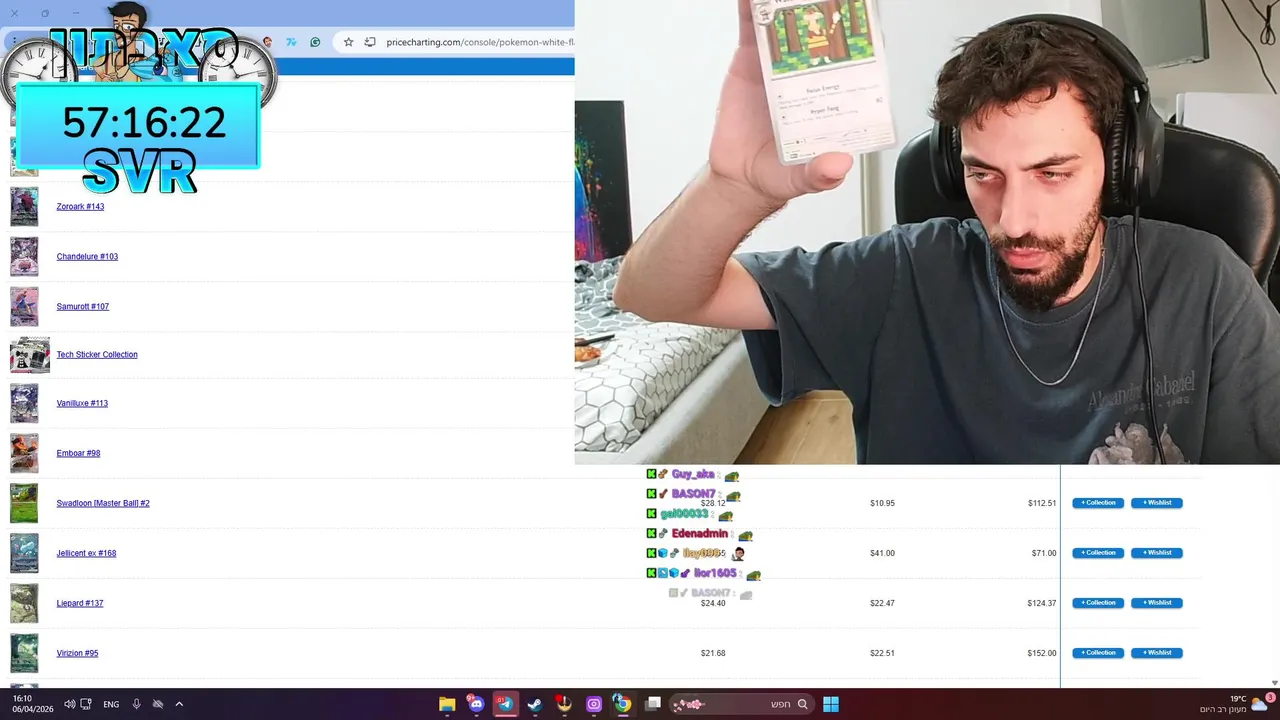Open the Tech Sticker Collection link

pos(97,355)
